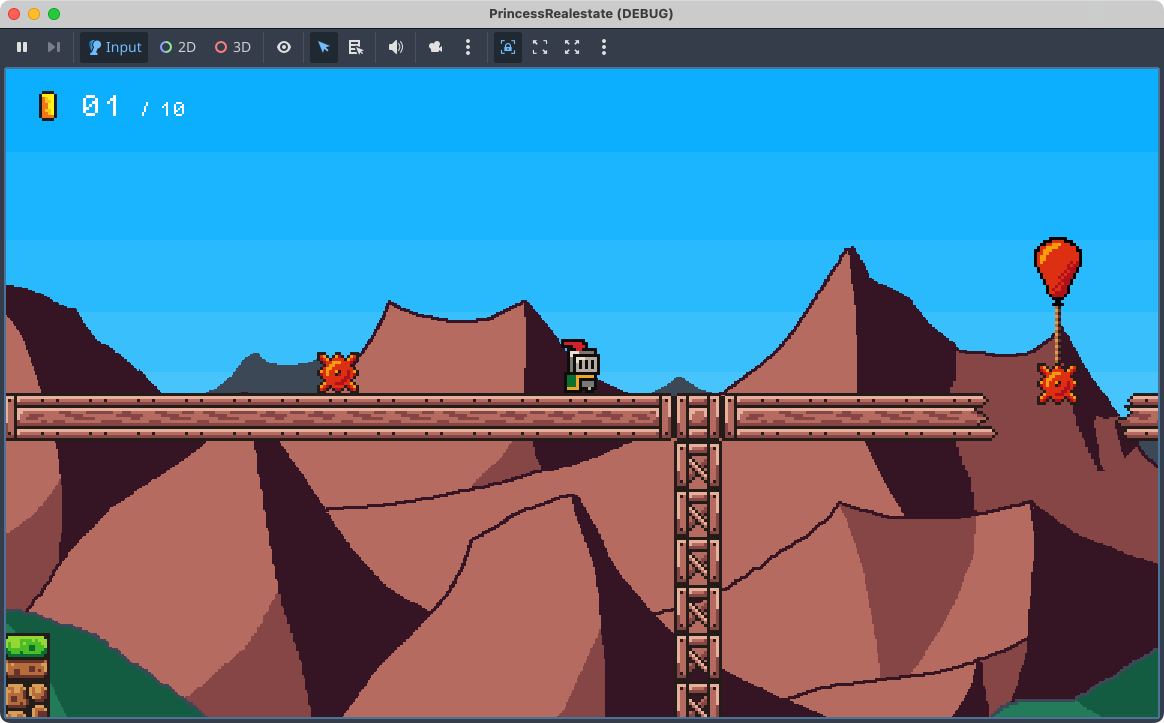The width and height of the screenshot is (1164, 723).
Task: Click the next frame step button
Action: (54, 47)
